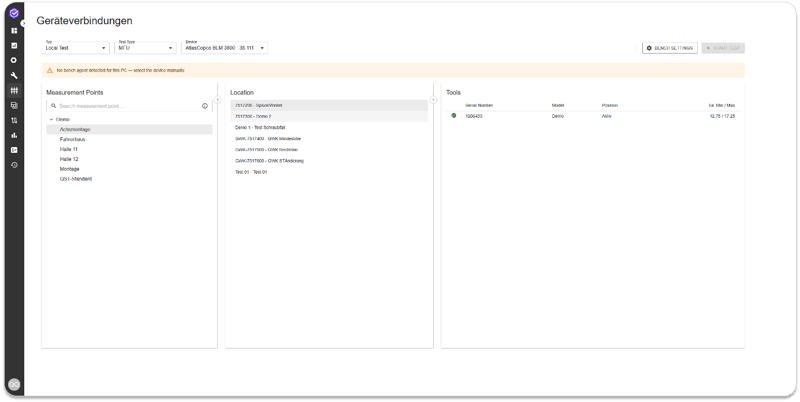Click the Location panel heading
Screen dimensions: 800x402
tap(242, 92)
